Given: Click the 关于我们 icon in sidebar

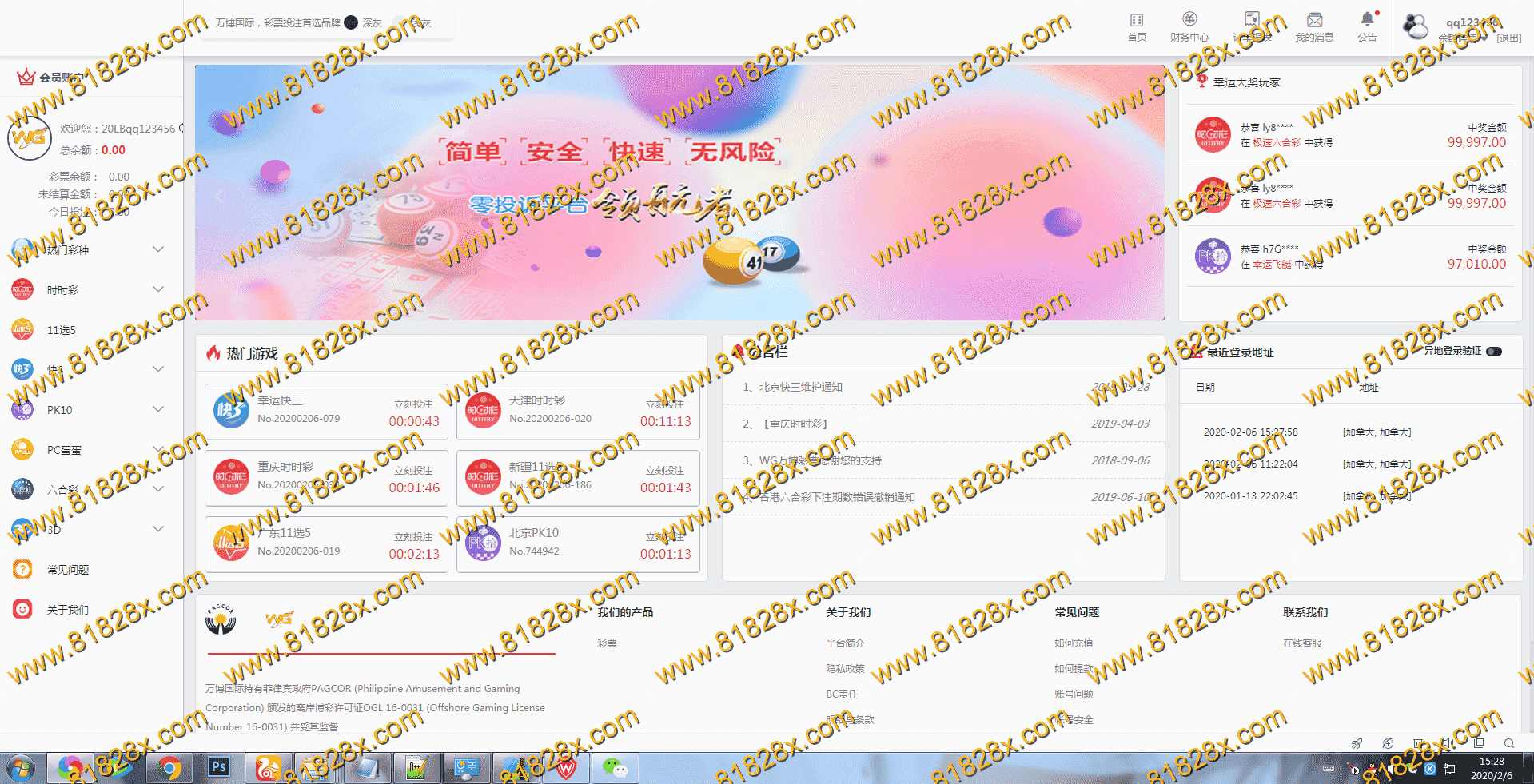Looking at the screenshot, I should tap(22, 609).
